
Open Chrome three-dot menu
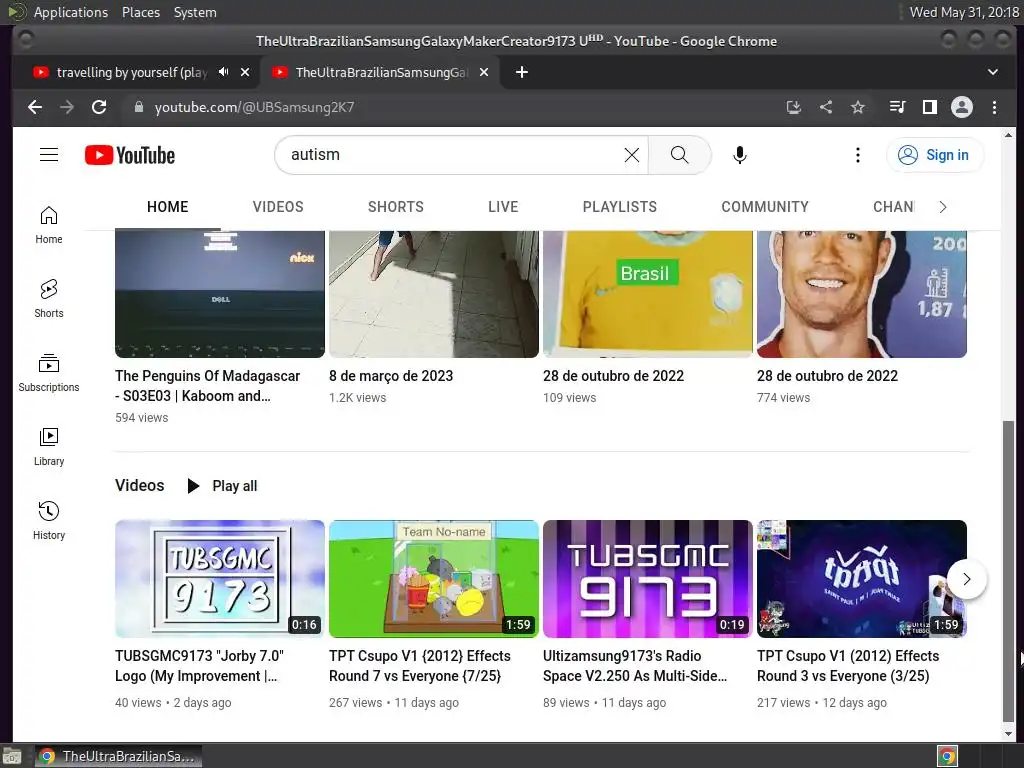click(x=994, y=107)
